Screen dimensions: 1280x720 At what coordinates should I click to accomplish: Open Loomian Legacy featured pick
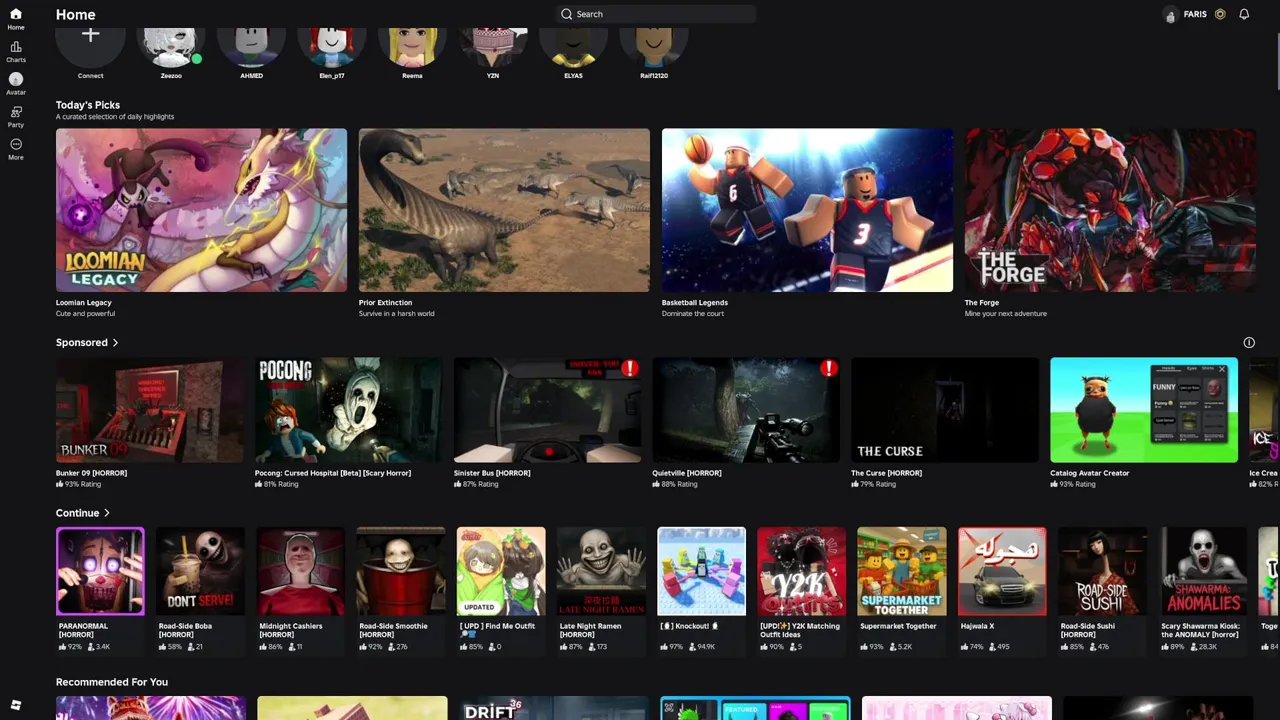[201, 210]
